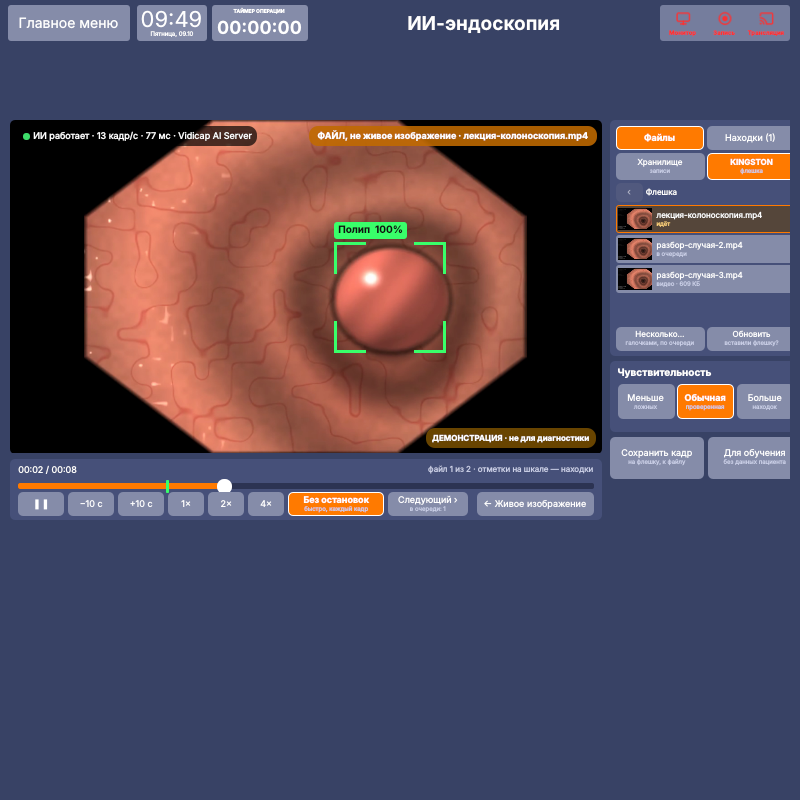Set playback speed to 4×
The image size is (800, 800).
pos(266,504)
